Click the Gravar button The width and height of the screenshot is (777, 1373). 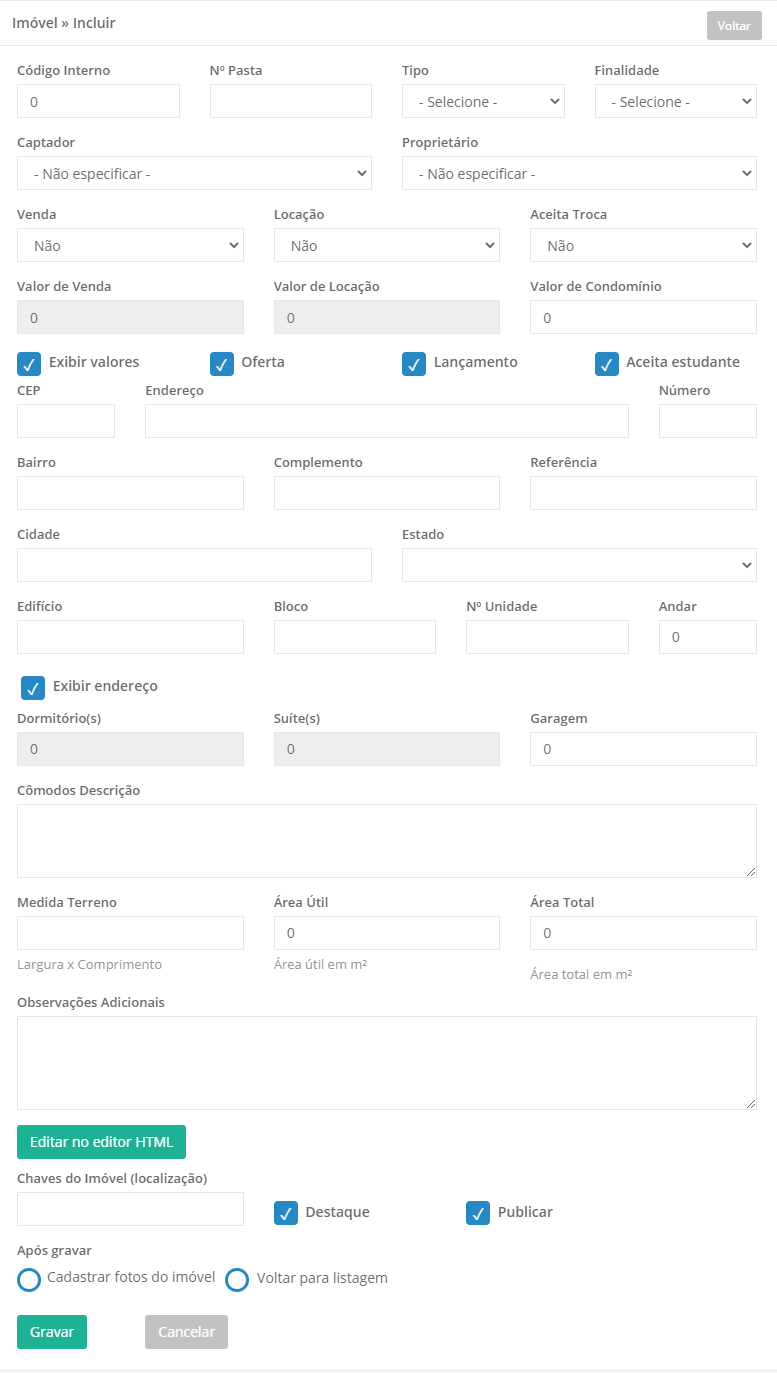(x=52, y=1332)
